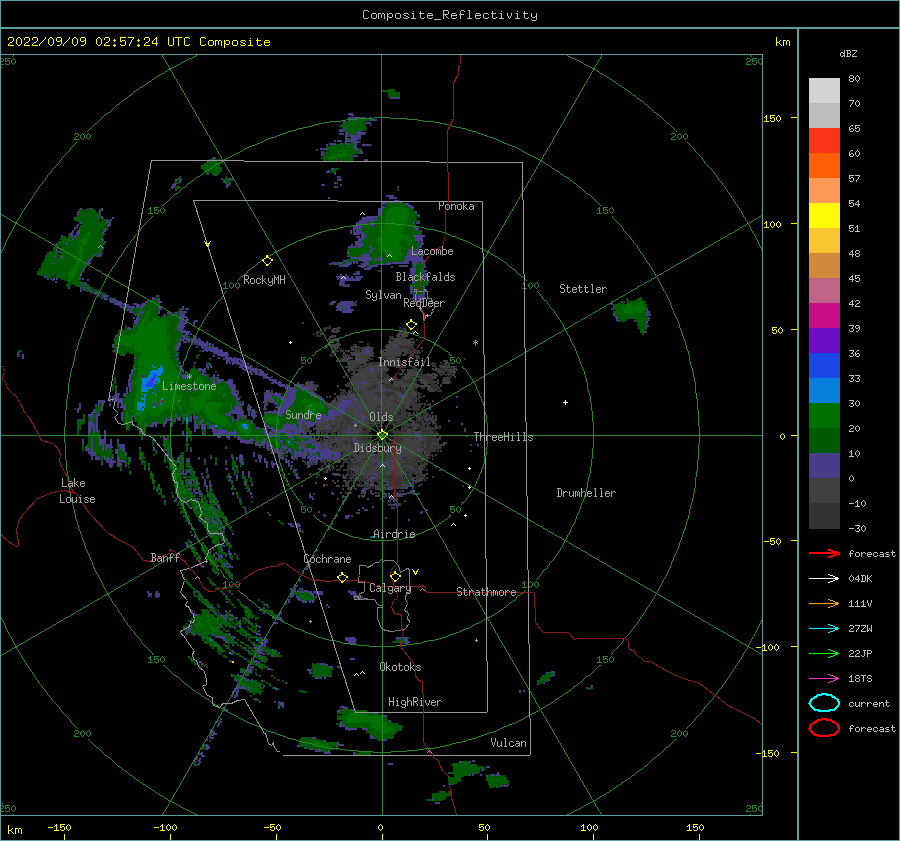
Task: Click the white 04DK arrow icon
Action: [x=824, y=578]
